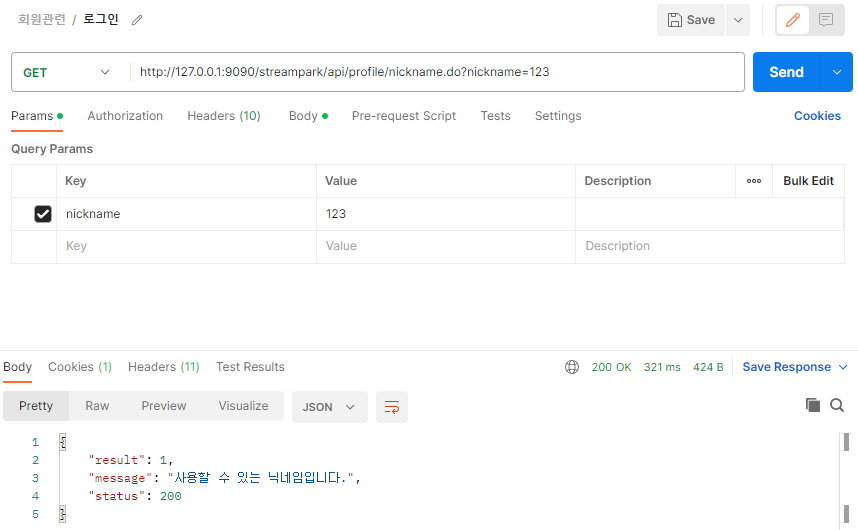Click the empty Value placeholder field
Screen dimensions: 858x530
[445, 246]
